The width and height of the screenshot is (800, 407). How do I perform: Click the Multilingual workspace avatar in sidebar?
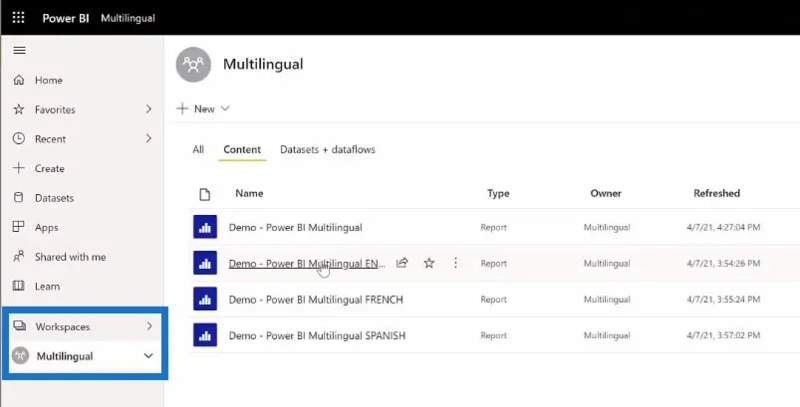coord(20,355)
